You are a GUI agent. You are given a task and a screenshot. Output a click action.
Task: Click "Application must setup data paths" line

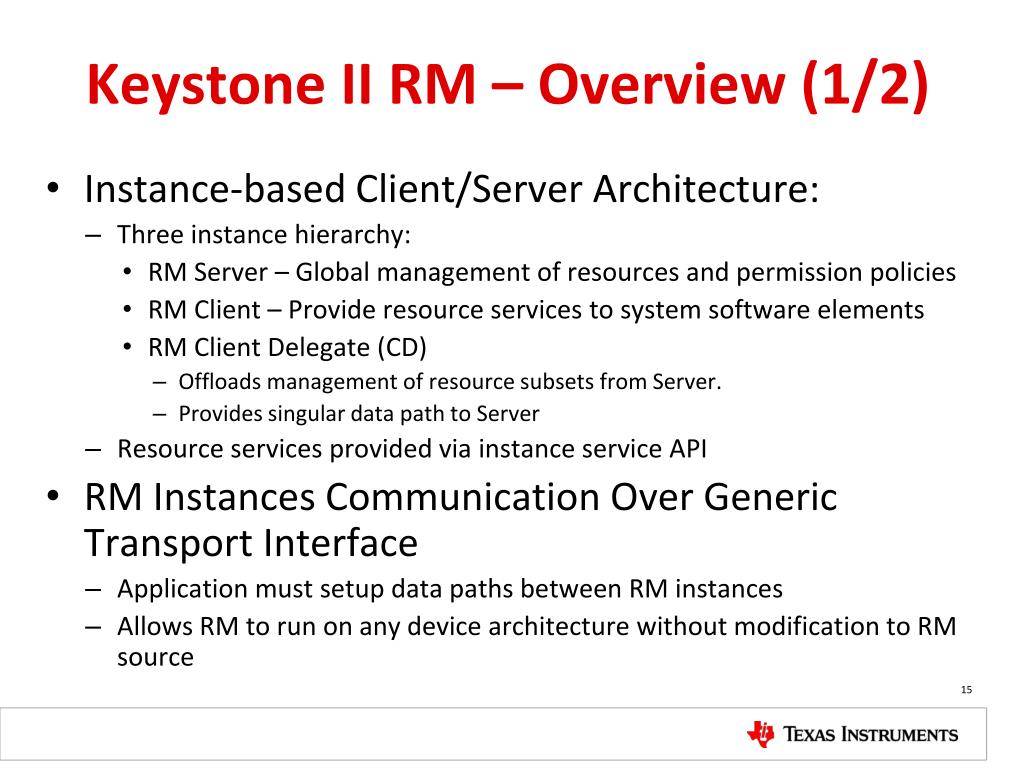[450, 589]
